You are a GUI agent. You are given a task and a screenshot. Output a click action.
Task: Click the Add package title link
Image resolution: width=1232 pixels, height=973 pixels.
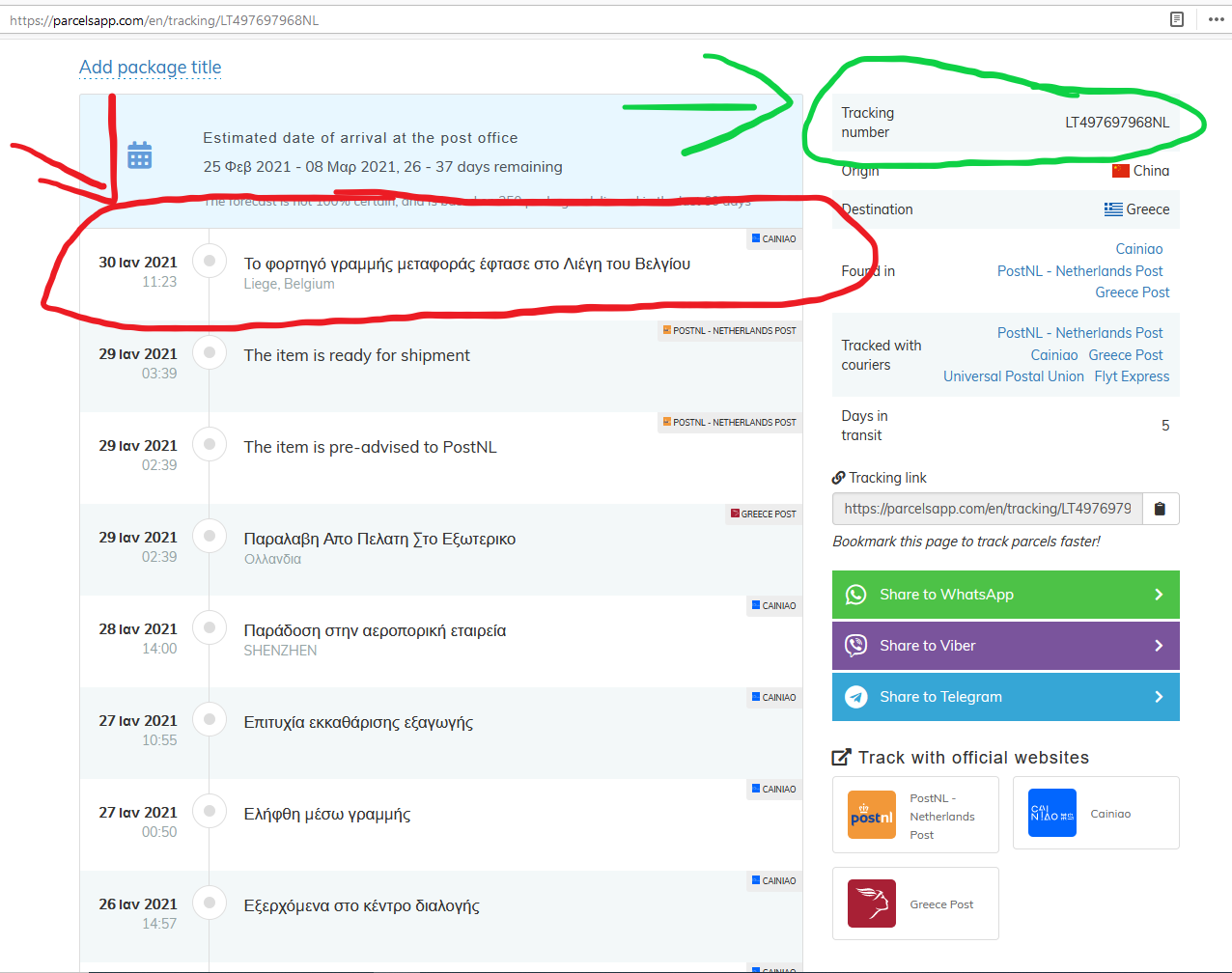tap(151, 68)
